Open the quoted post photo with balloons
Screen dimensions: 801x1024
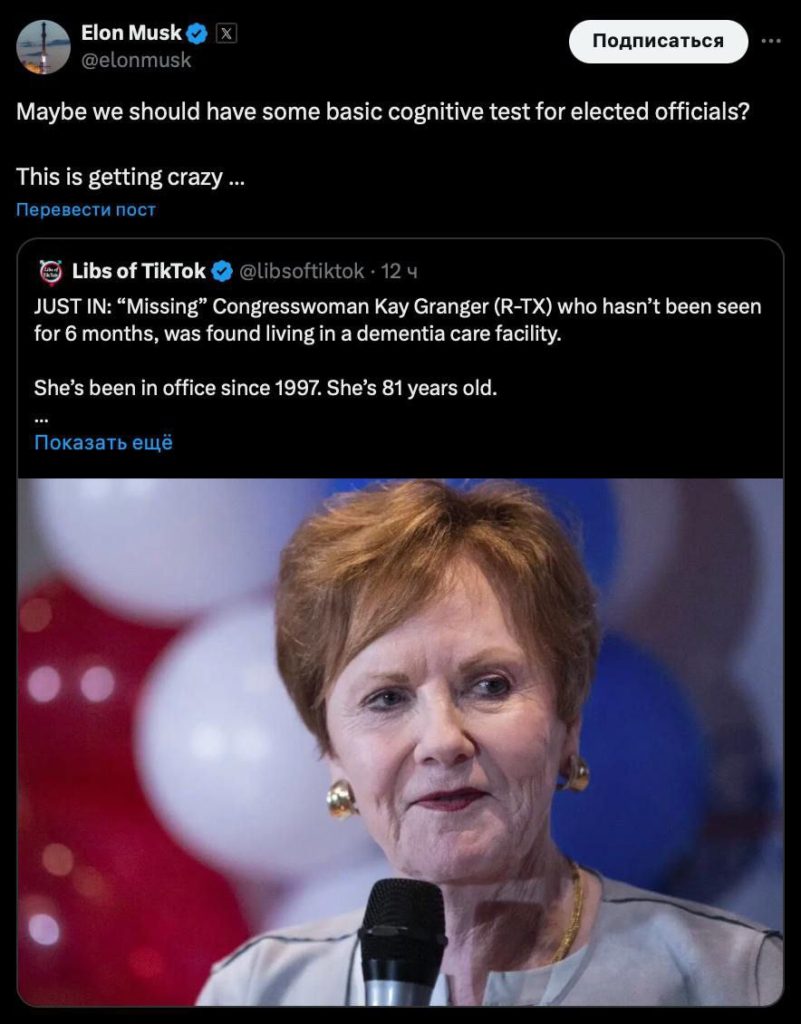tap(400, 740)
